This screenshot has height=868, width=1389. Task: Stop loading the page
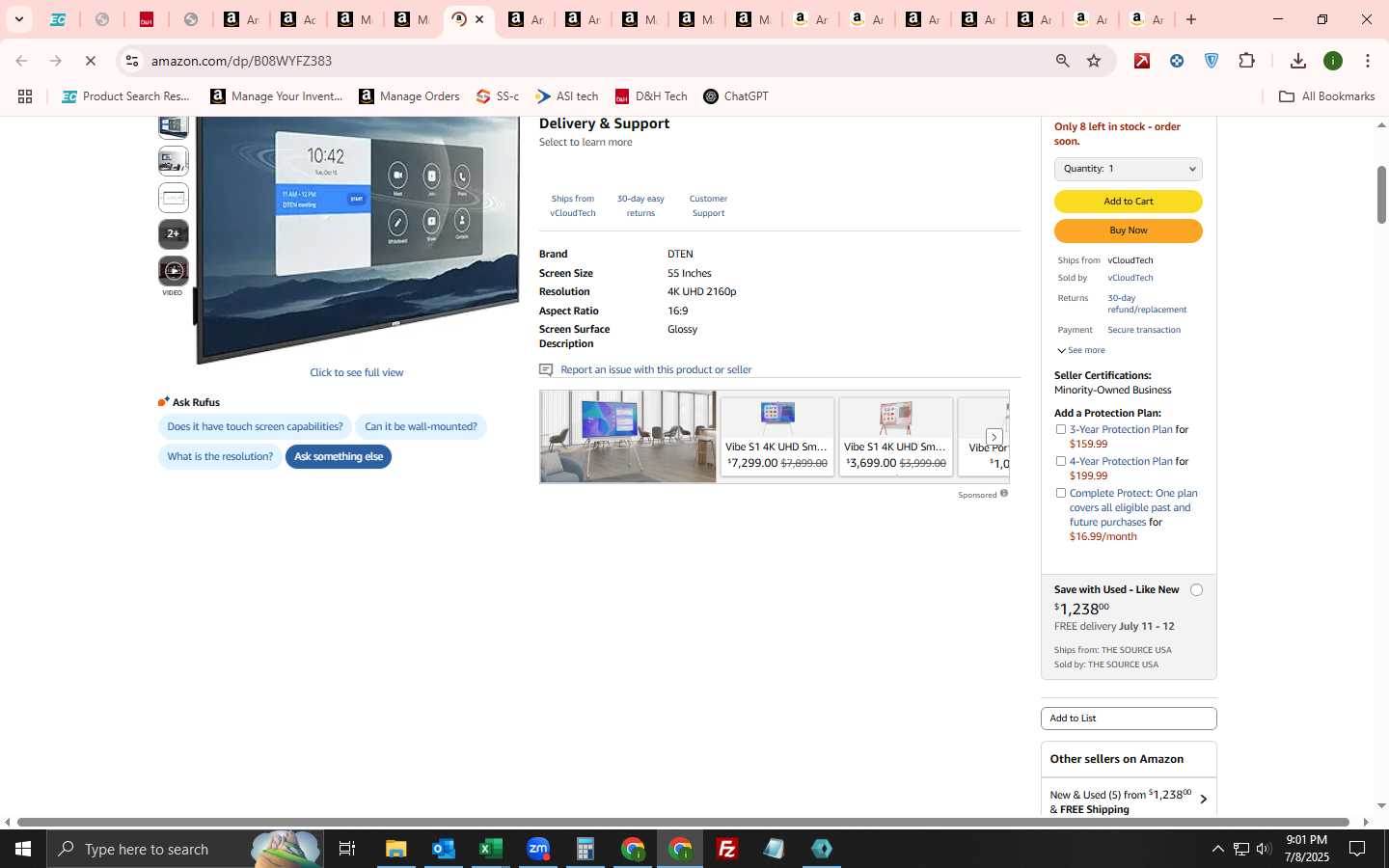click(x=90, y=61)
